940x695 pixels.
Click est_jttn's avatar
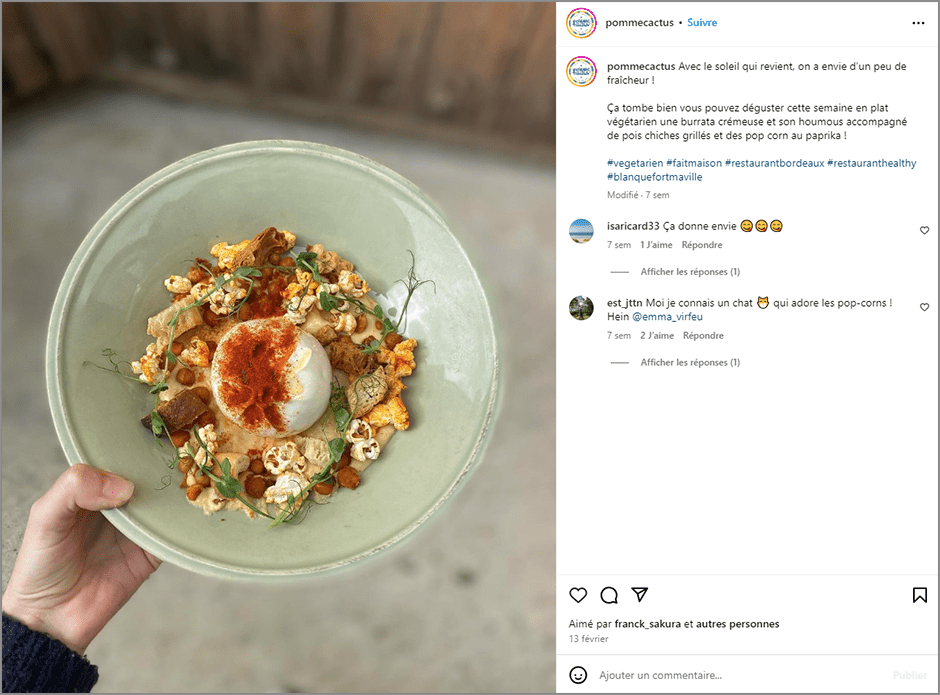(581, 308)
